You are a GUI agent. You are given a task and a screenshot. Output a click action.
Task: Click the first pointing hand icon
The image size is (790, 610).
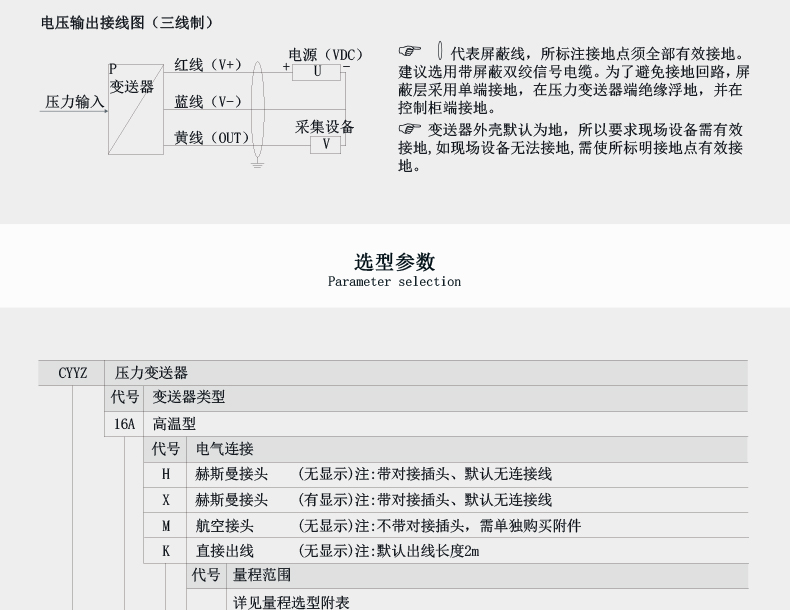410,53
